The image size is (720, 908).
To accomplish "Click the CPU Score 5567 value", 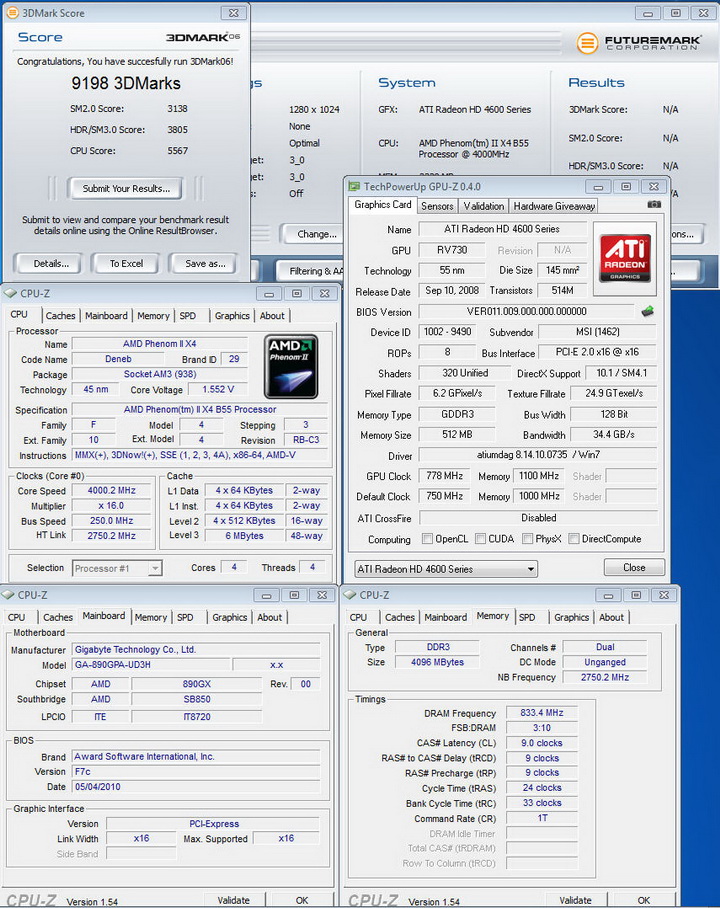I will tap(177, 151).
